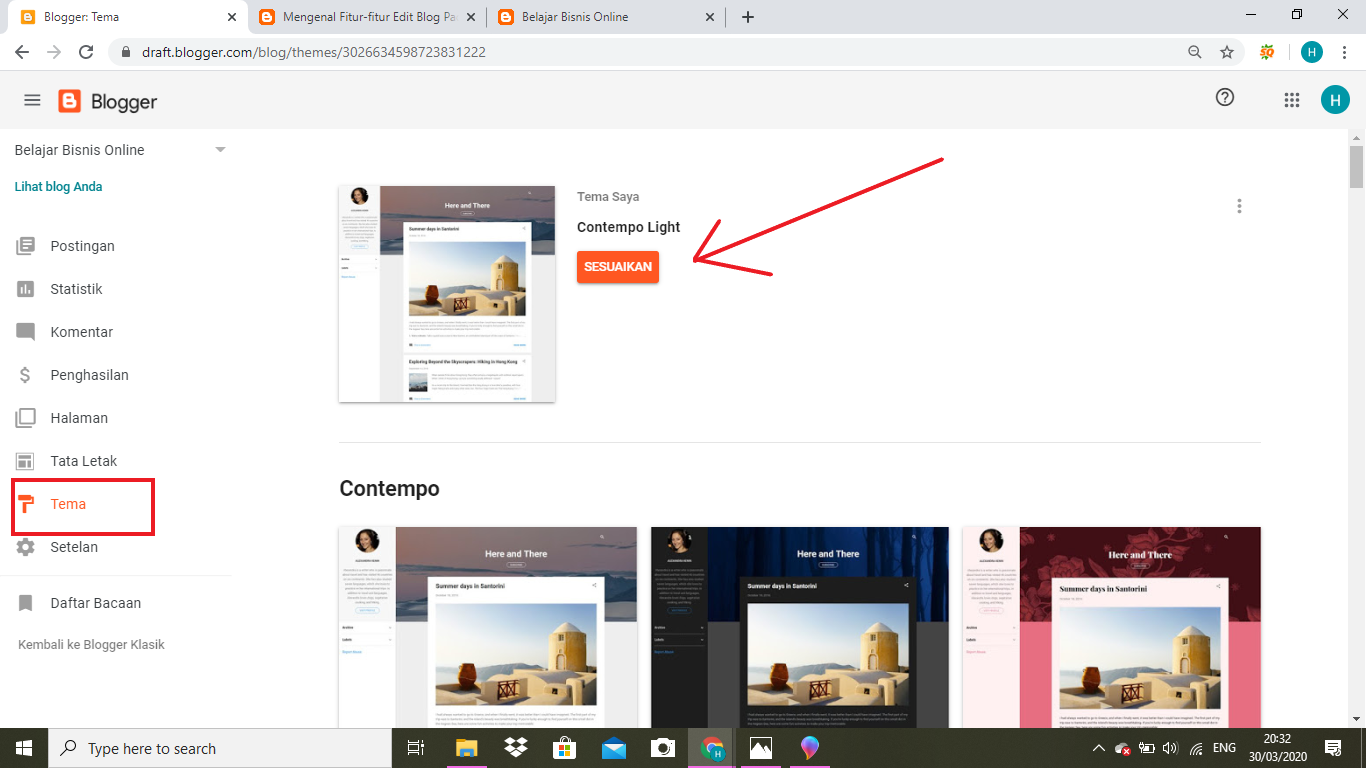Image resolution: width=1366 pixels, height=768 pixels.
Task: Open the Tata Letak editor
Action: tap(85, 460)
